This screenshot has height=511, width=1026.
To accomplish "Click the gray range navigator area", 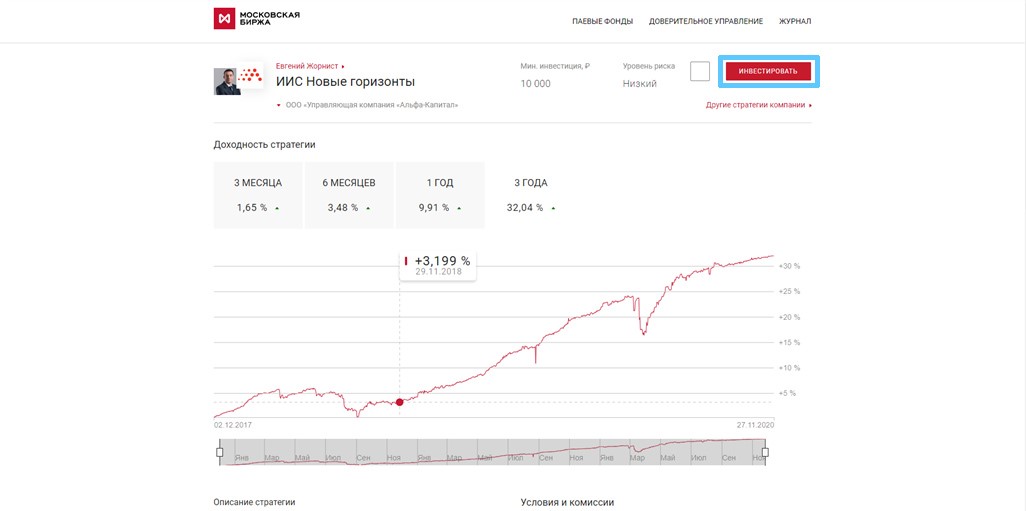I will tap(492, 452).
